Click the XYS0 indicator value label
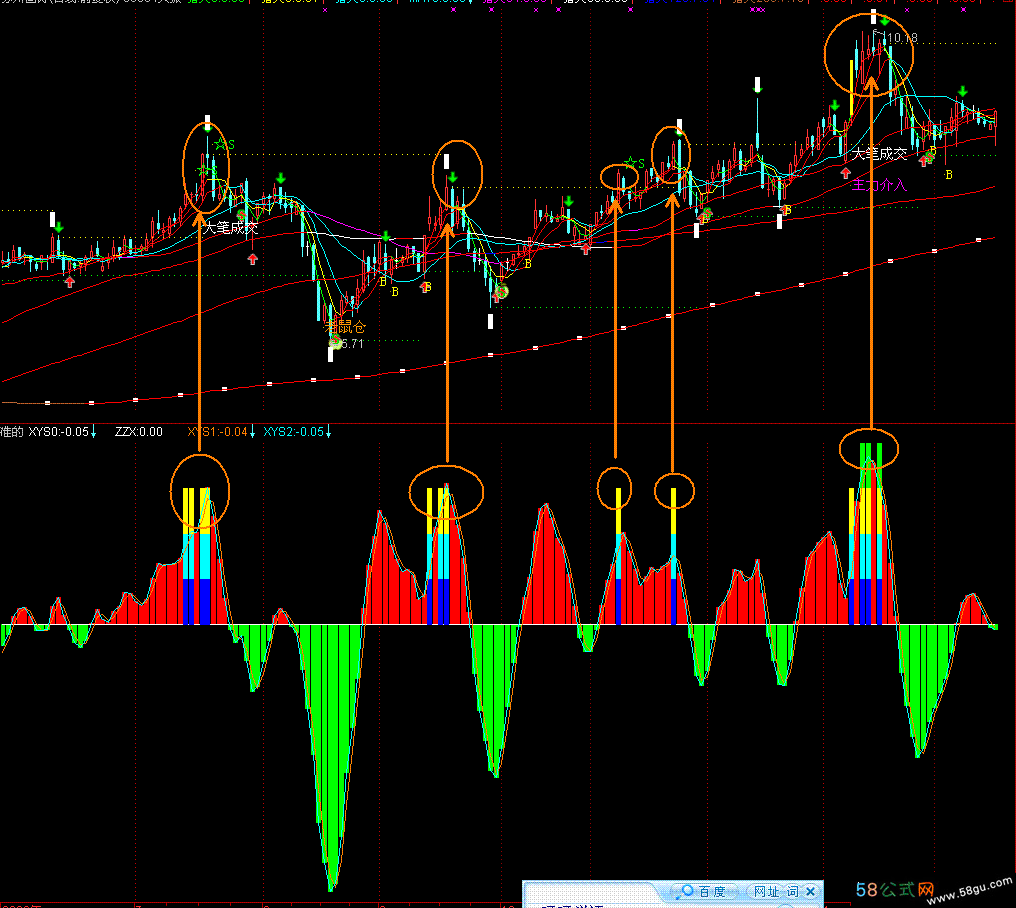Screen dimensions: 1016x908 point(60,432)
